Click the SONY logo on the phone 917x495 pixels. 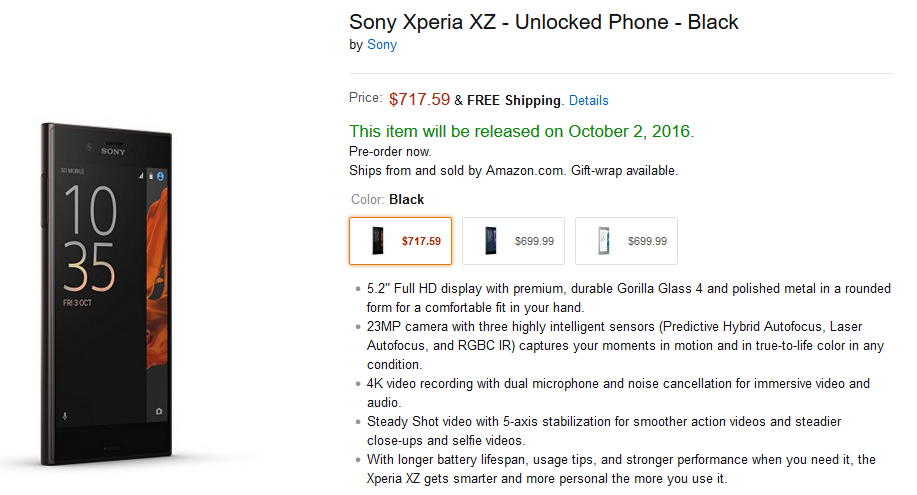pos(113,152)
